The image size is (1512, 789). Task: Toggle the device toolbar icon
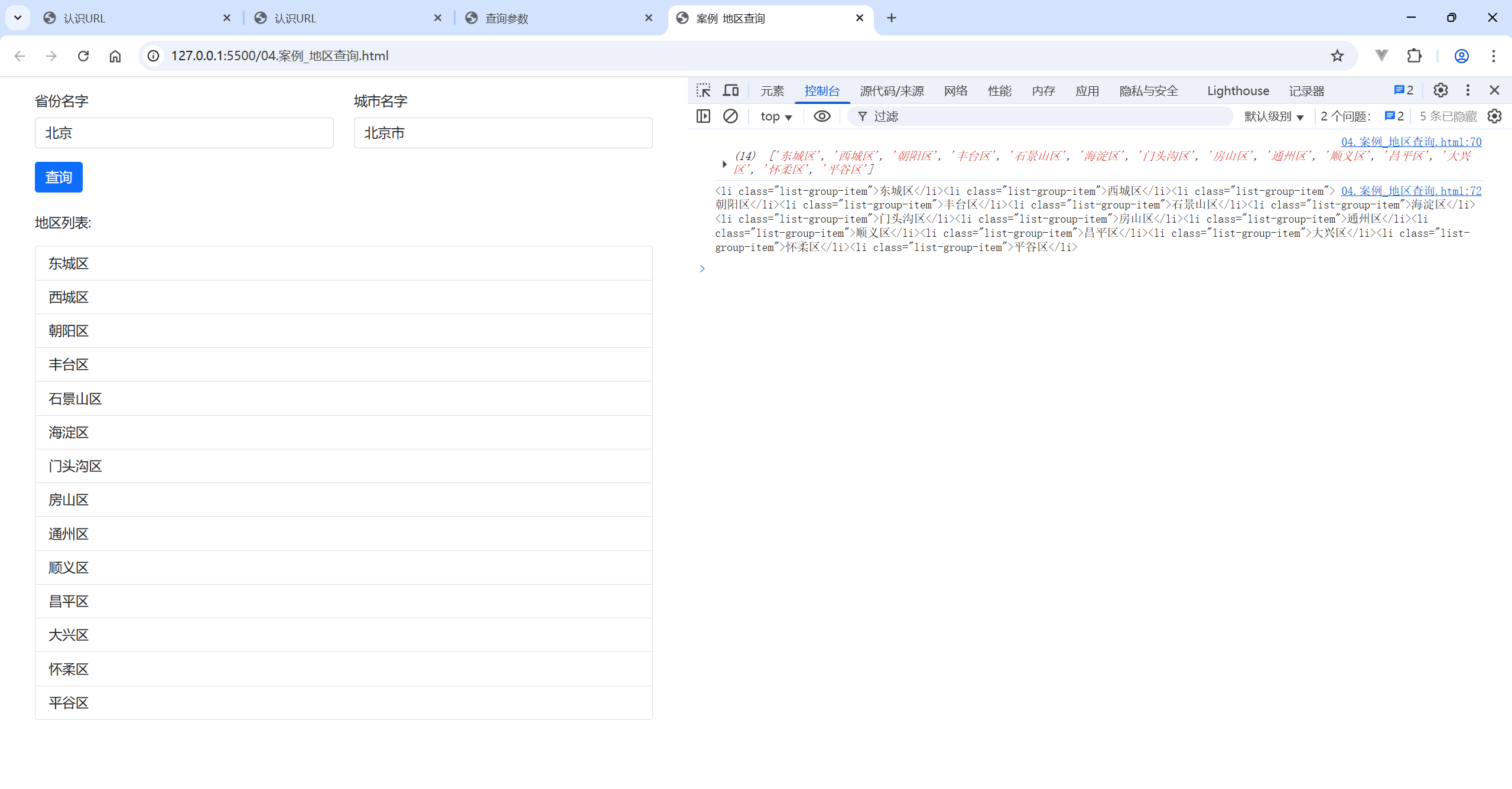click(731, 90)
